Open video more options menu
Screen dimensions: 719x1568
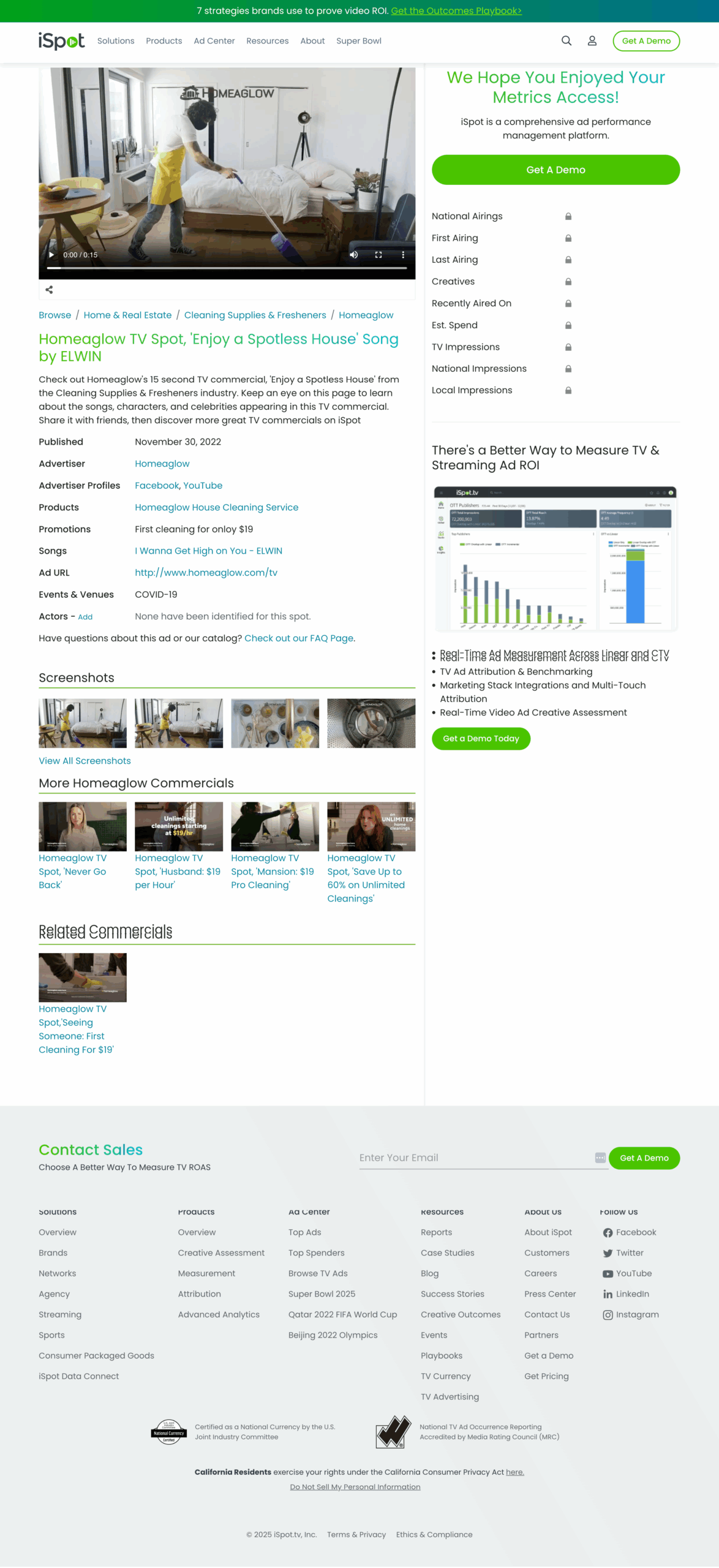[403, 255]
